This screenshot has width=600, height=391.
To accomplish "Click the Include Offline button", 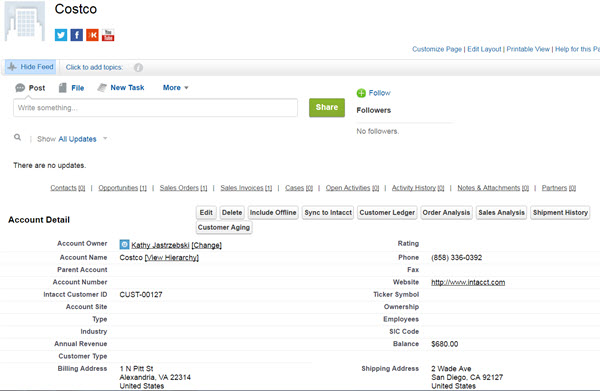I will pyautogui.click(x=273, y=213).
